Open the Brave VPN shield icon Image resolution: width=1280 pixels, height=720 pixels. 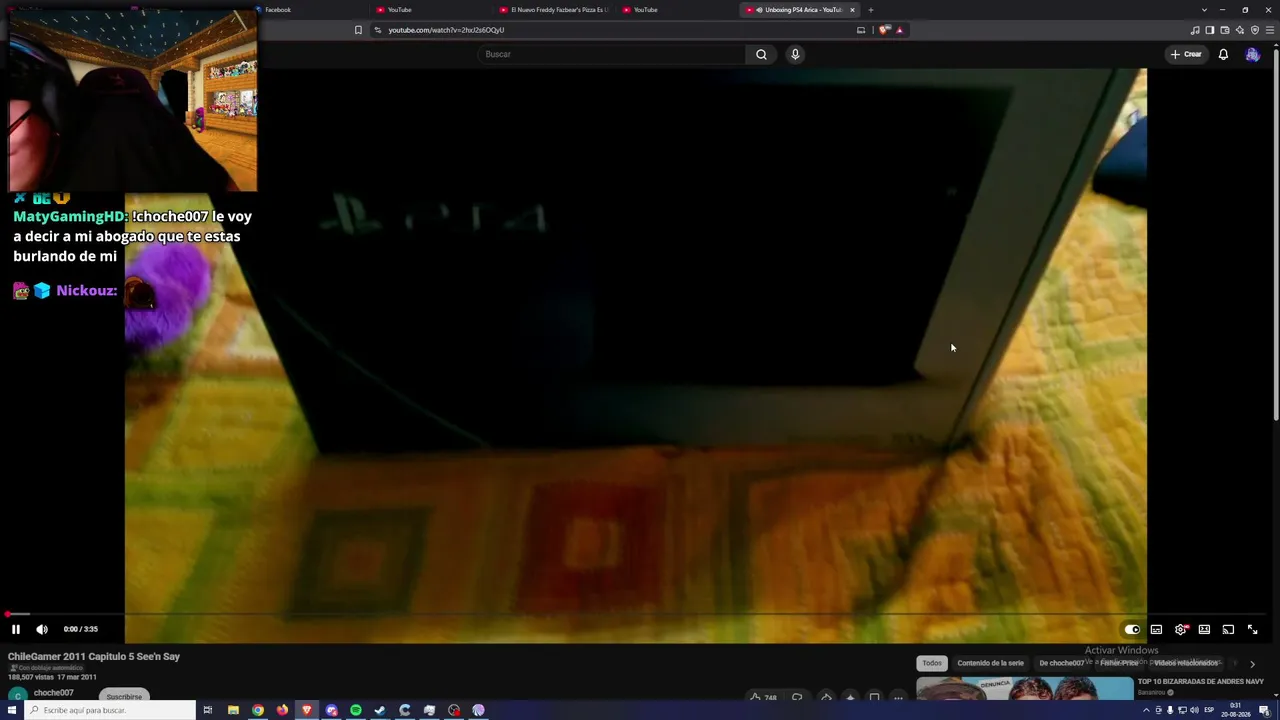coord(1255,30)
